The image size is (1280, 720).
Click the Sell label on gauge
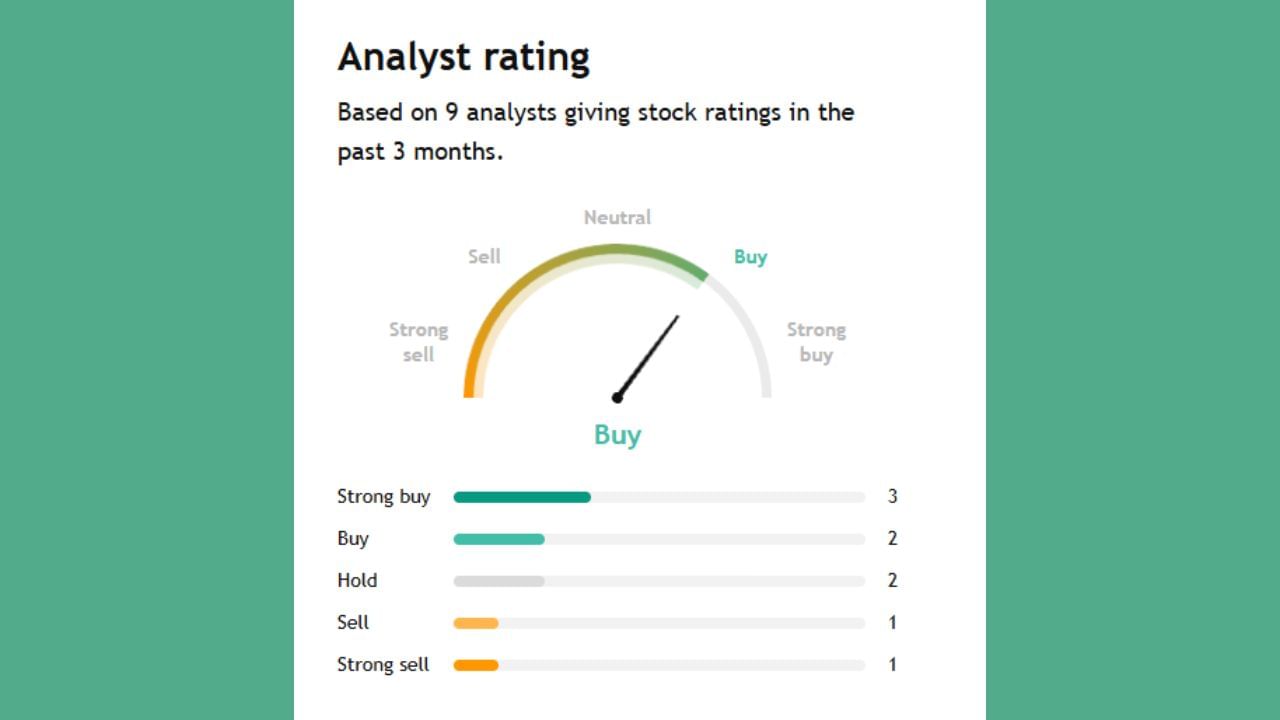[484, 256]
